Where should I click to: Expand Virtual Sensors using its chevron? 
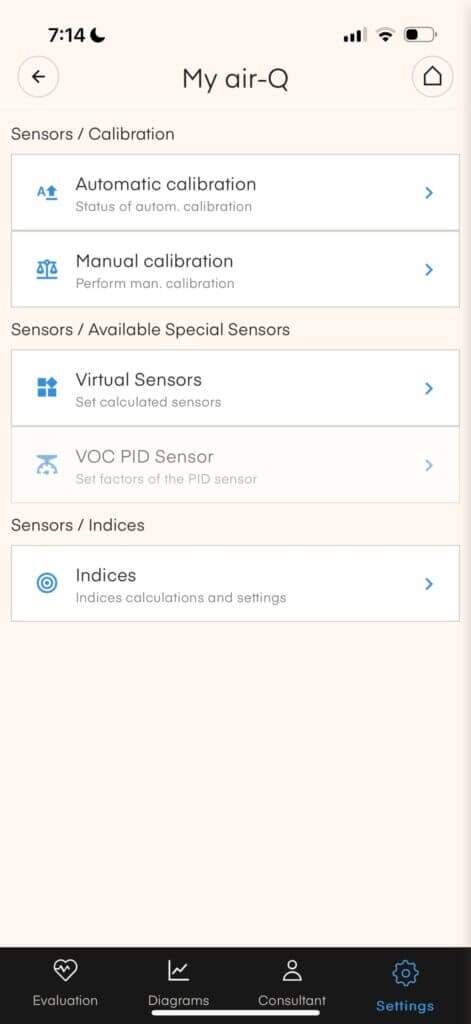coord(429,388)
